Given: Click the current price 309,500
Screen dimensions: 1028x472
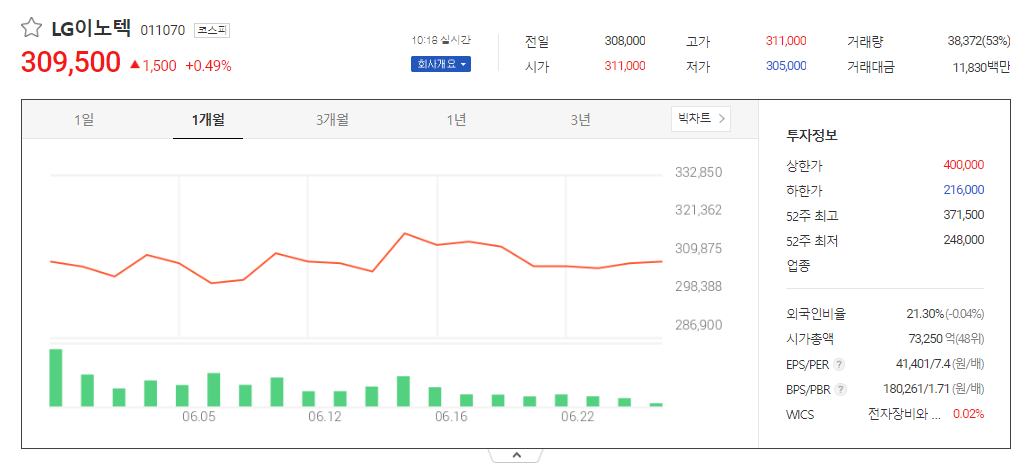Looking at the screenshot, I should click(x=71, y=62).
